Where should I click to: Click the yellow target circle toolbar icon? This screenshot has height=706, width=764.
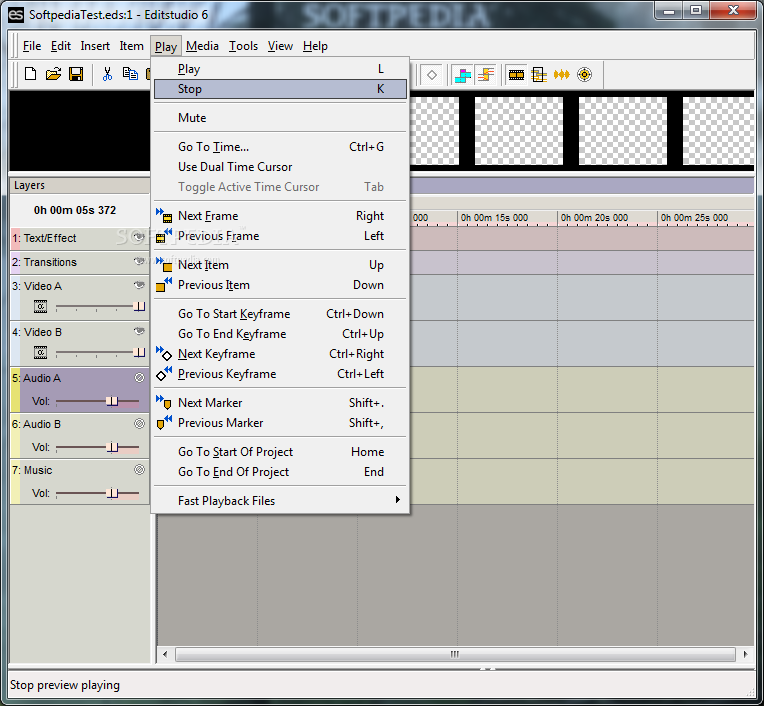(x=584, y=75)
